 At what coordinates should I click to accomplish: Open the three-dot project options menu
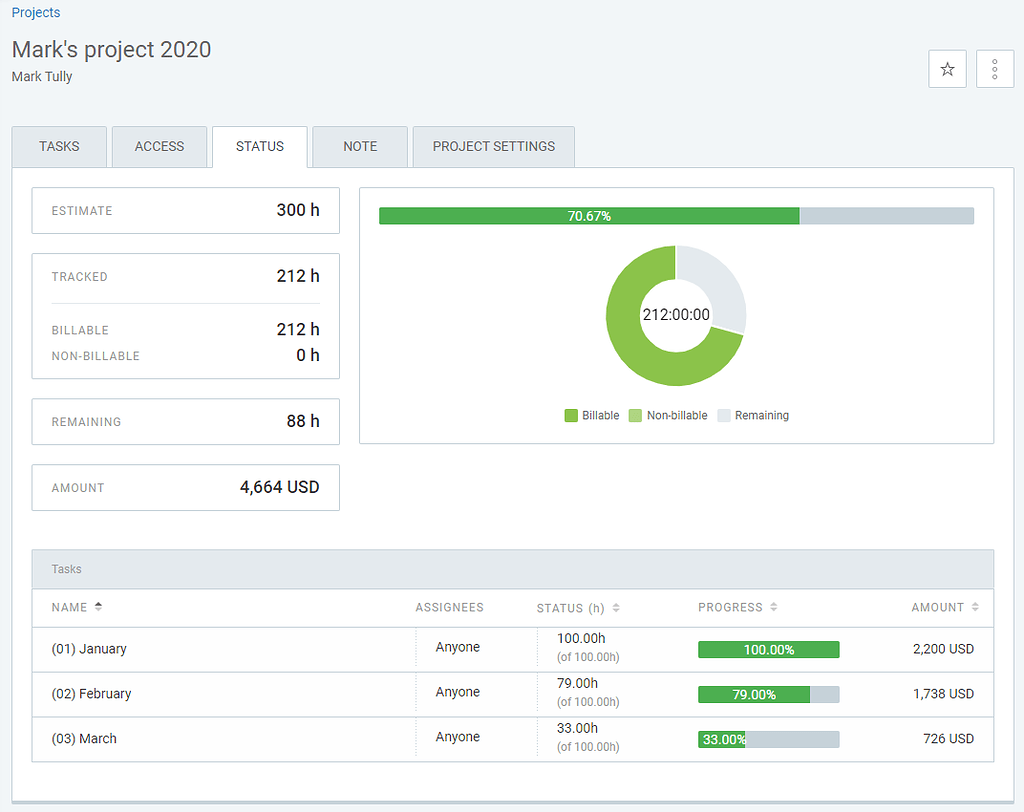(x=995, y=68)
